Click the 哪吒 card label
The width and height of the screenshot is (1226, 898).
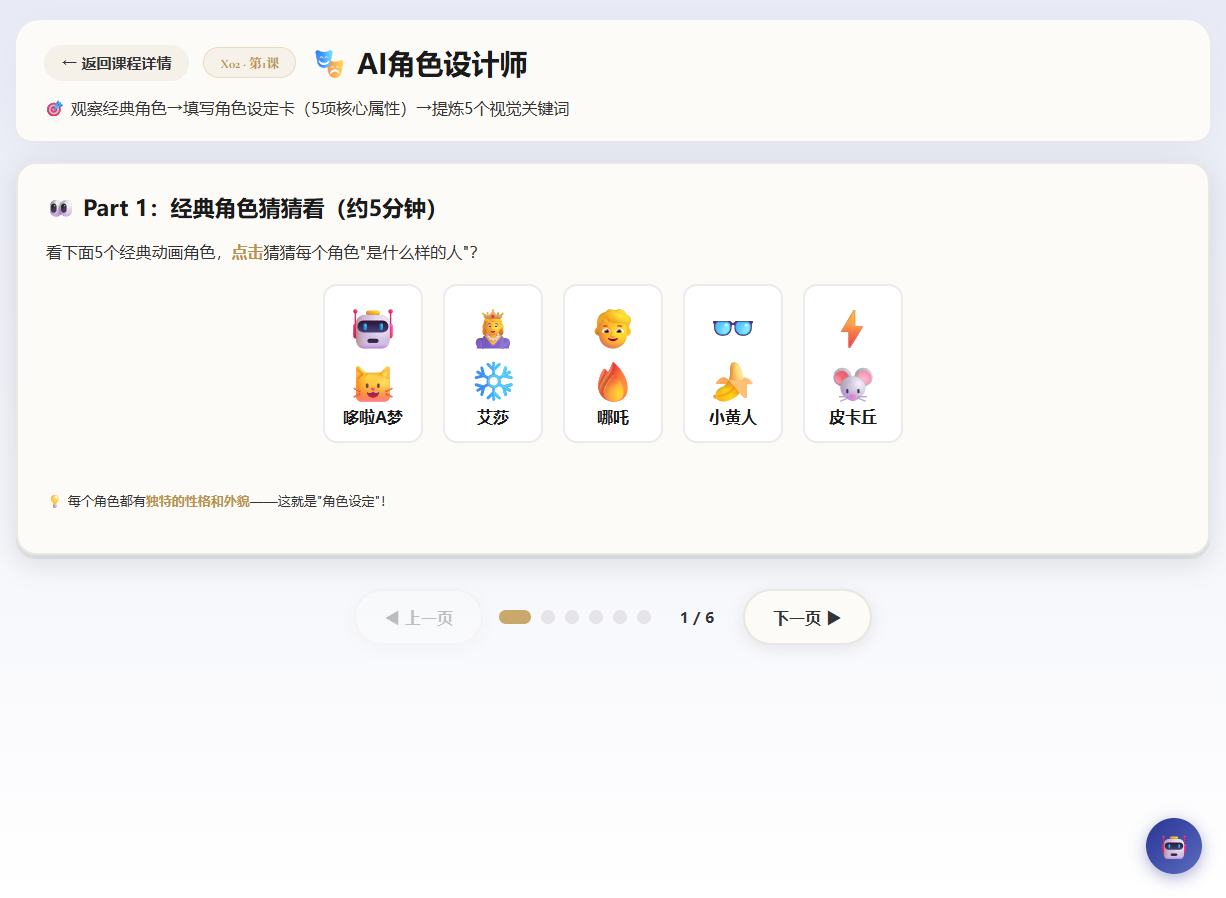[613, 417]
